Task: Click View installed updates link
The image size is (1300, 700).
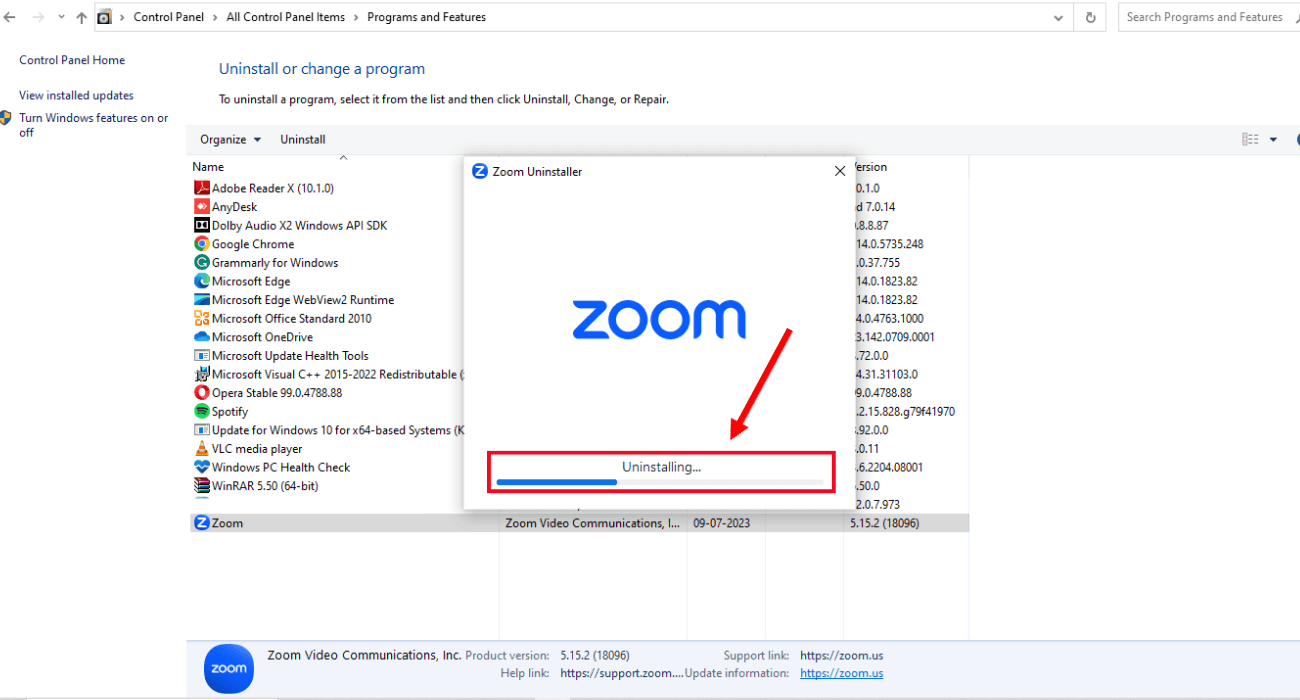Action: 76,96
